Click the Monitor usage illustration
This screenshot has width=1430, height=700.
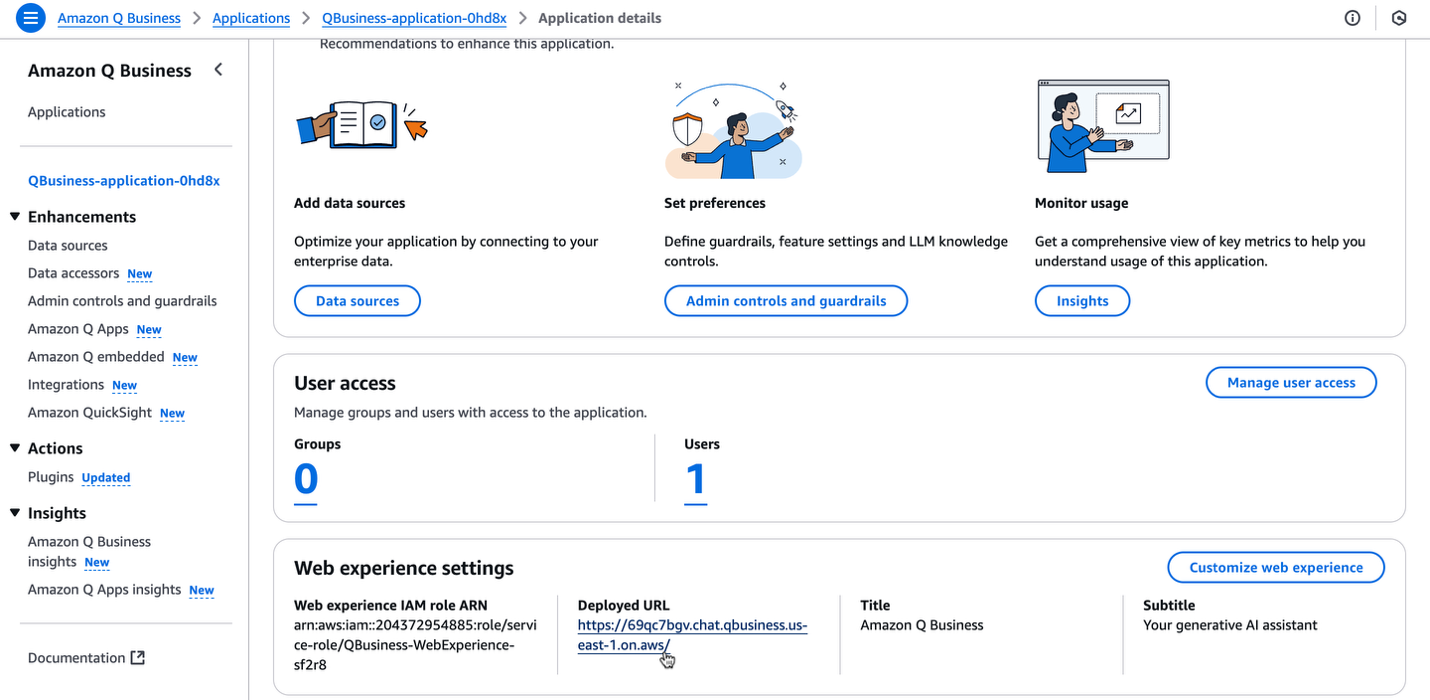[x=1103, y=125]
